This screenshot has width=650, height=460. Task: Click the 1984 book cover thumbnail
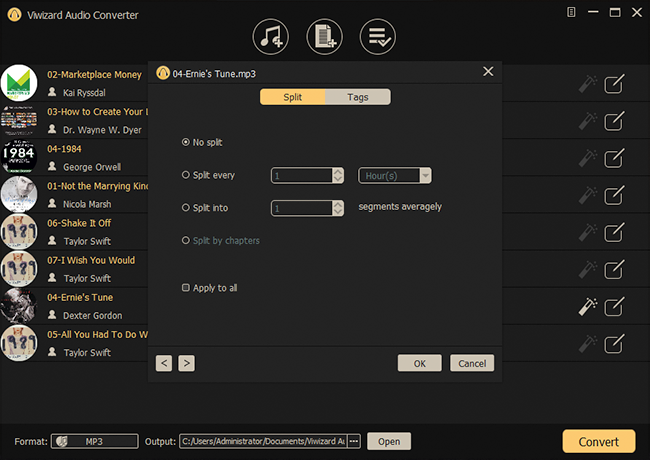(19, 157)
